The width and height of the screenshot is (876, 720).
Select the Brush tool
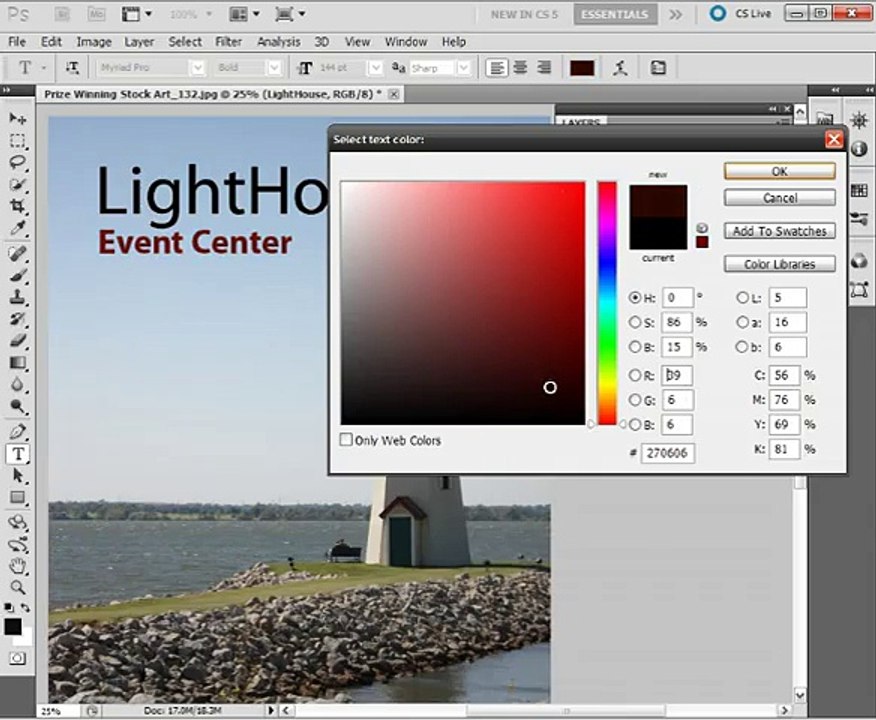[18, 275]
